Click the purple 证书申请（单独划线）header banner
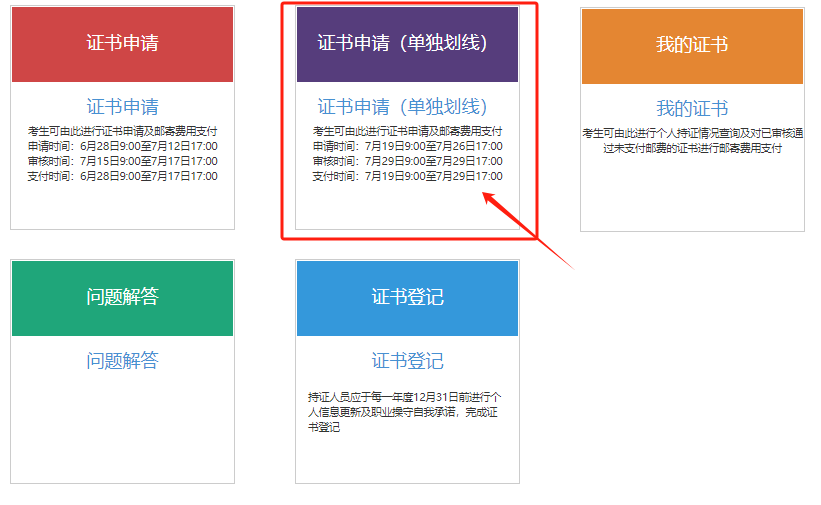The height and width of the screenshot is (505, 821). (x=407, y=44)
